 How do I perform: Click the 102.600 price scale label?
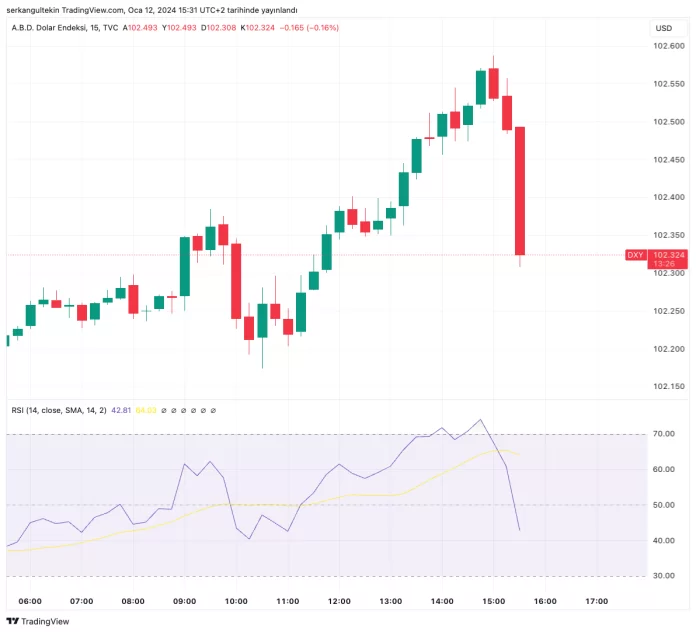click(x=668, y=46)
